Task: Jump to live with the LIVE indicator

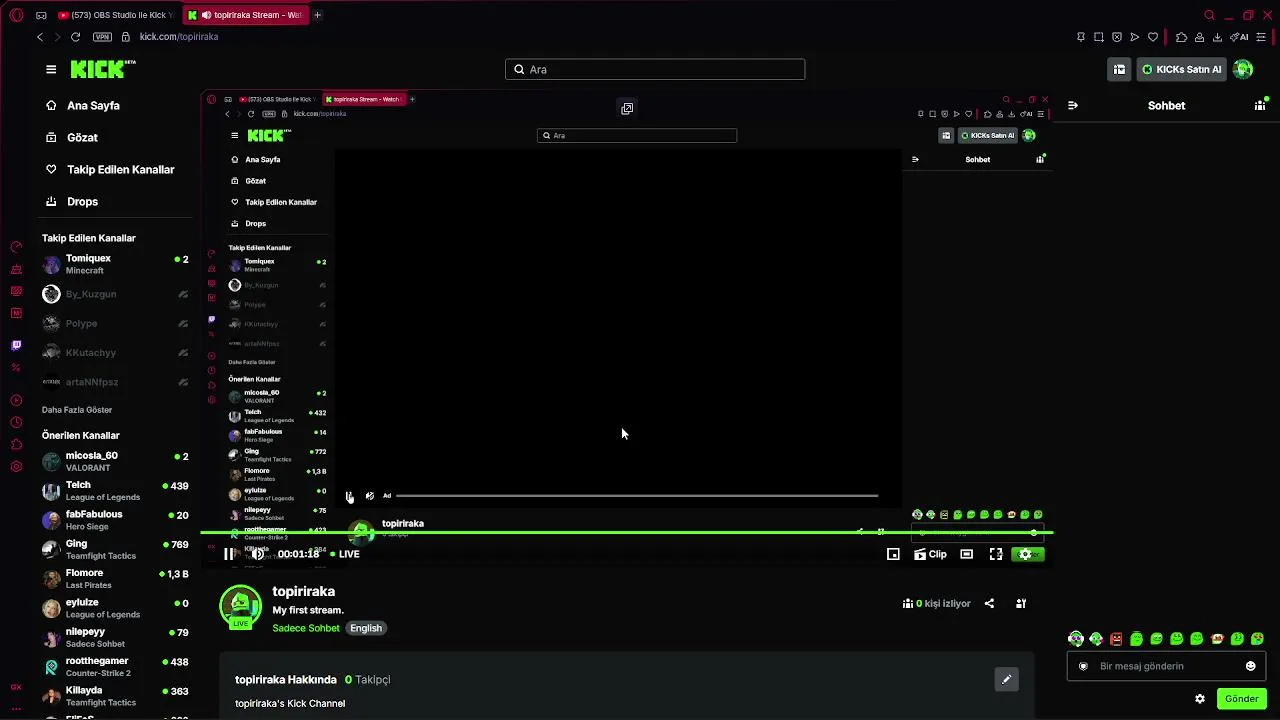Action: 345,554
